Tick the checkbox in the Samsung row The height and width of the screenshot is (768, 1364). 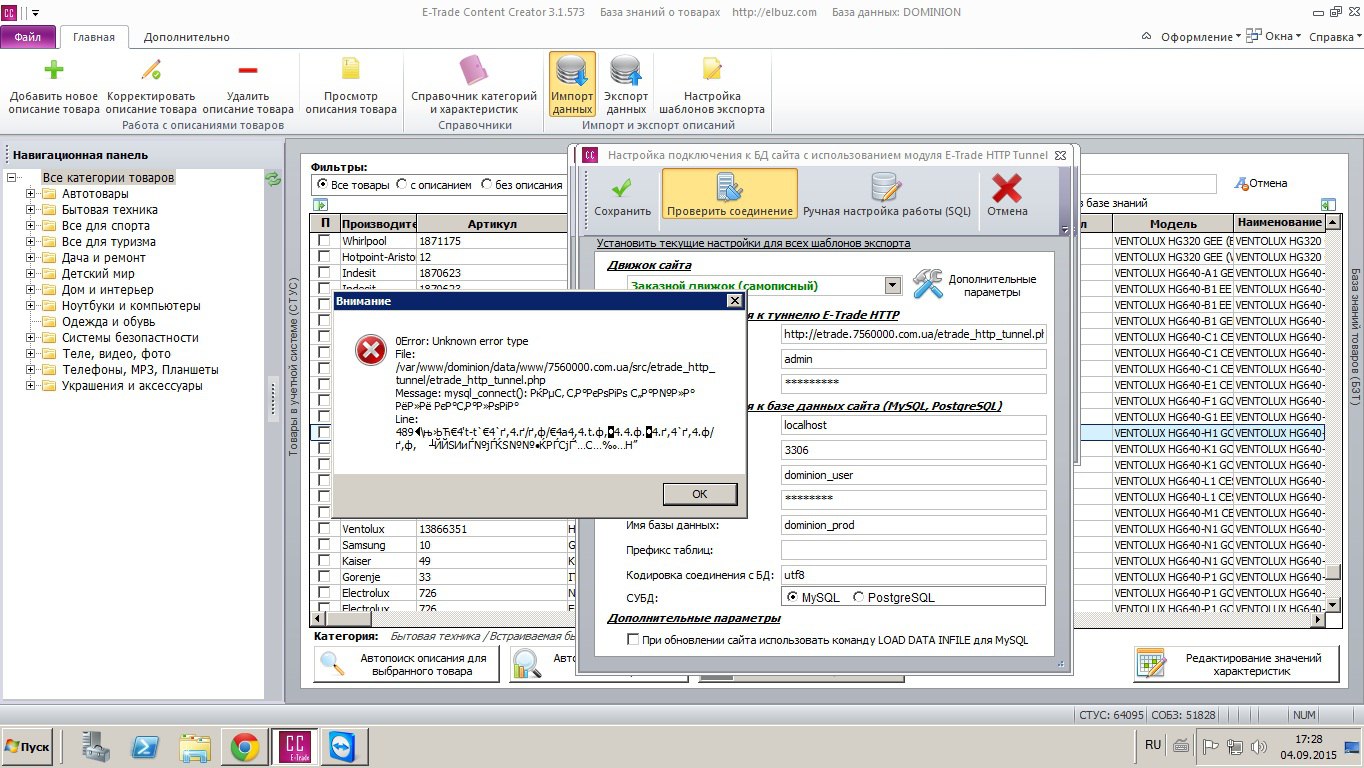pos(324,545)
